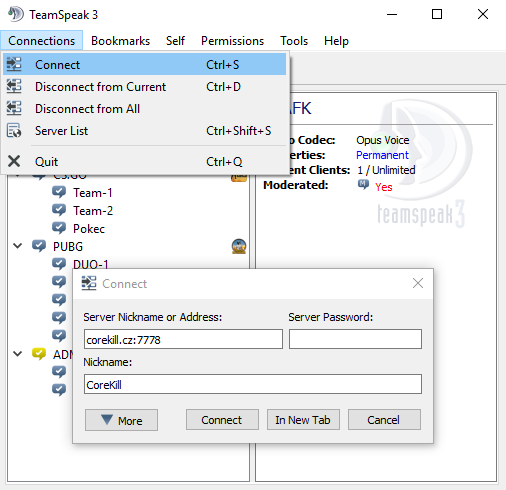Collapse the ADM channel group
Image resolution: width=506 pixels, height=490 pixels.
point(17,354)
